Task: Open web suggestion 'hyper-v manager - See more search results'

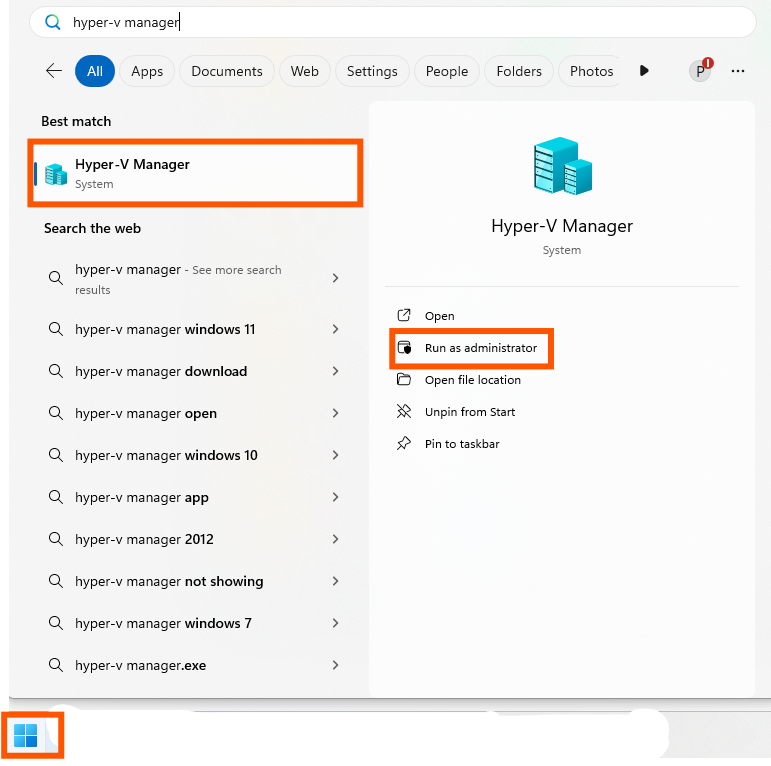Action: click(195, 279)
